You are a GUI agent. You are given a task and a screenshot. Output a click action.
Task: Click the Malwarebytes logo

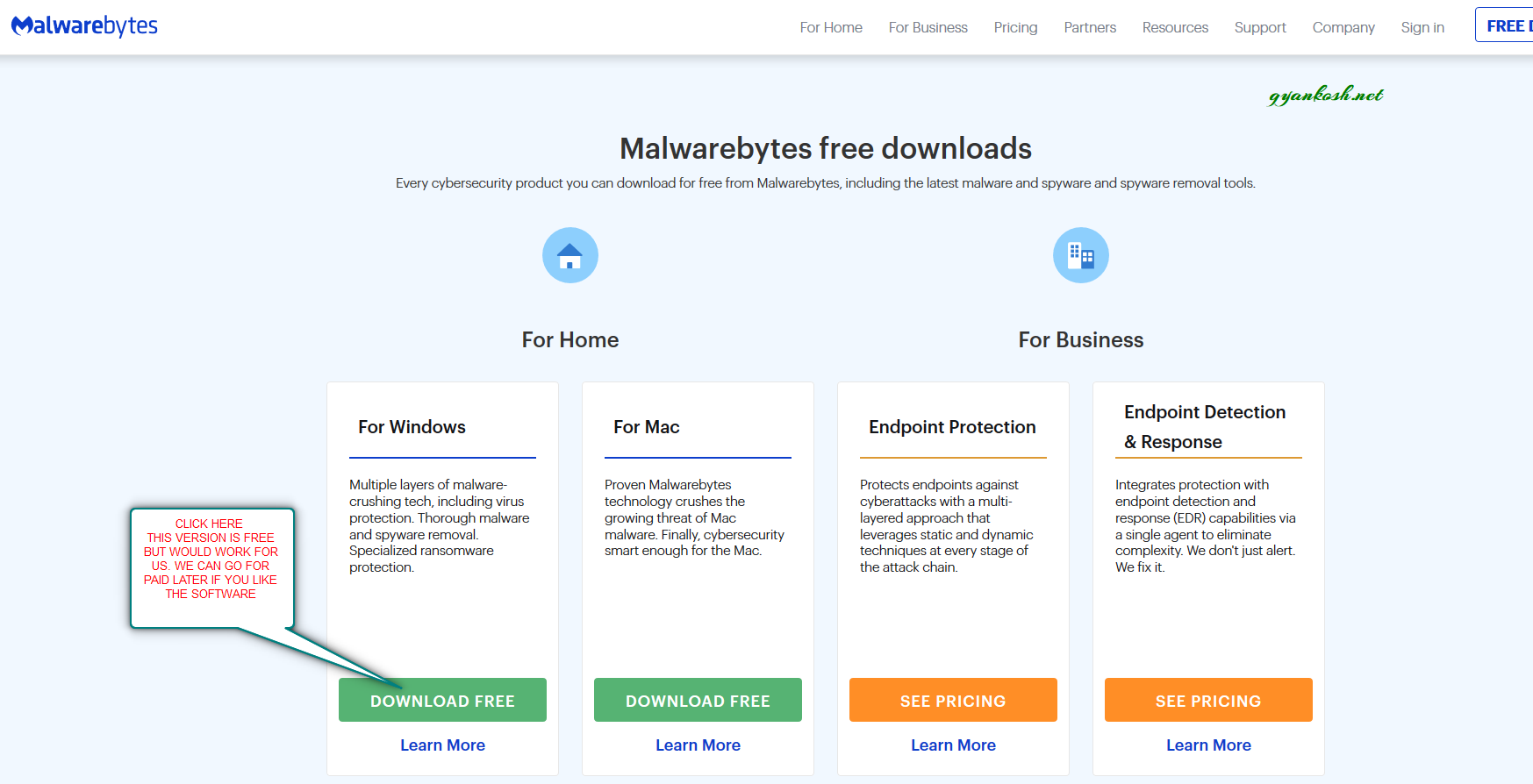pyautogui.click(x=84, y=26)
